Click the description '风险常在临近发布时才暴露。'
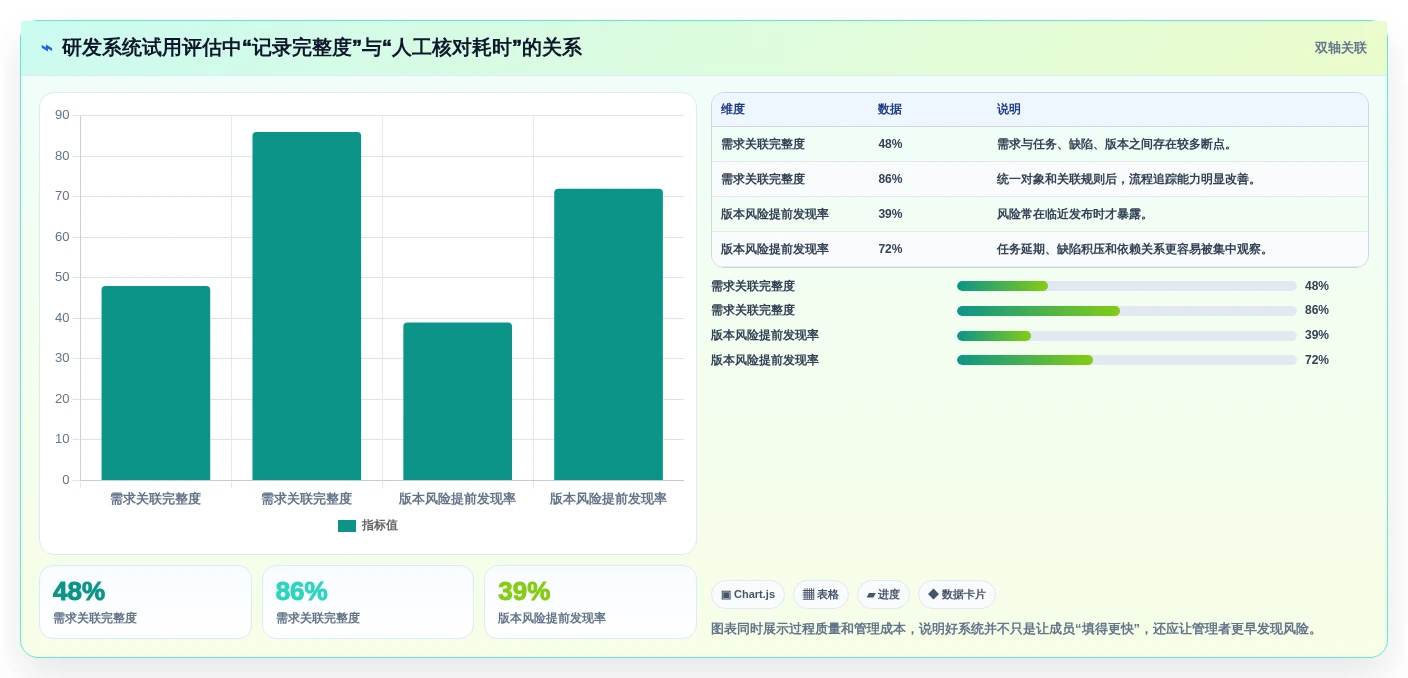Viewport: 1408px width, 678px height. 1075,214
